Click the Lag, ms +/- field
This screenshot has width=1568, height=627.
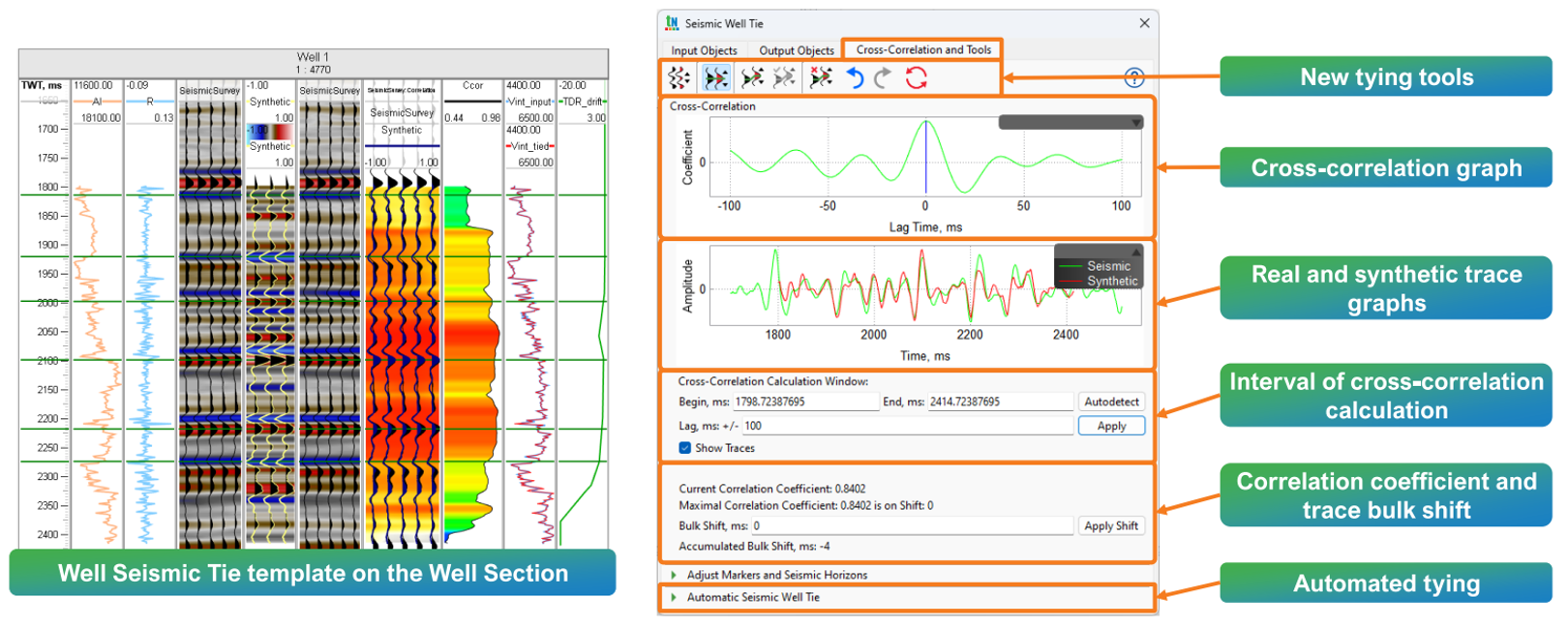pos(907,426)
